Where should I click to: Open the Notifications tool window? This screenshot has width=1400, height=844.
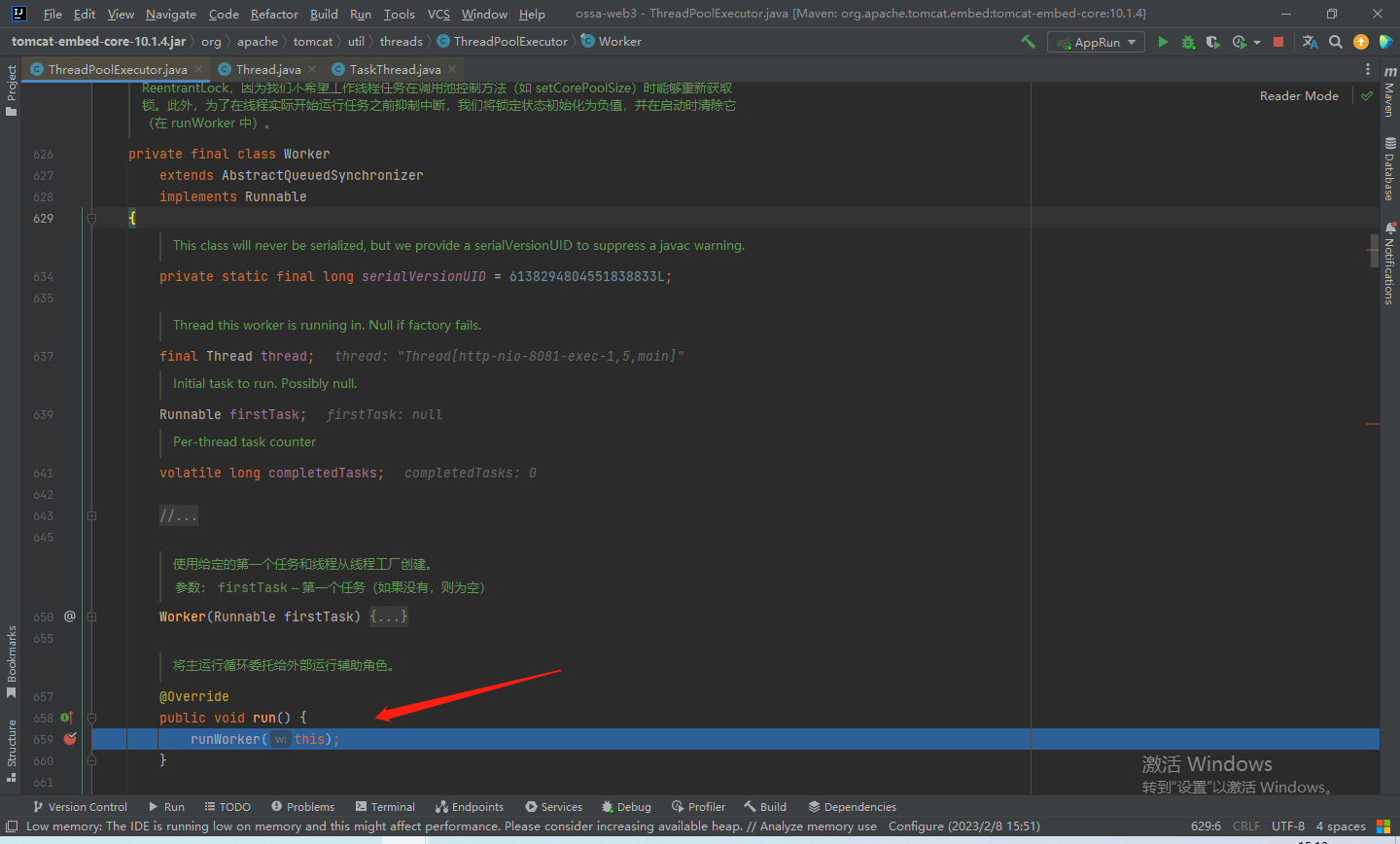click(x=1389, y=263)
